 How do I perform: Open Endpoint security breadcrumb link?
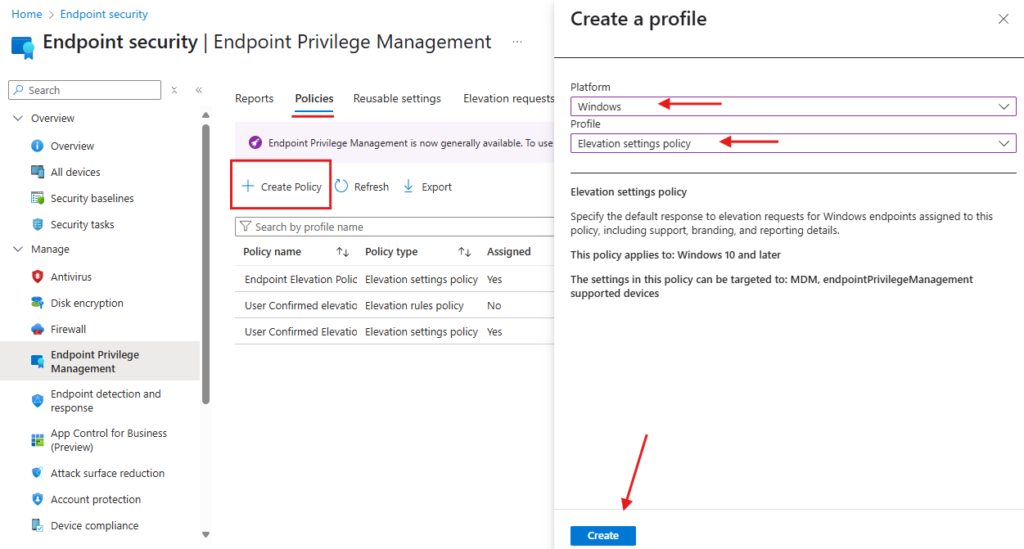pyautogui.click(x=104, y=14)
